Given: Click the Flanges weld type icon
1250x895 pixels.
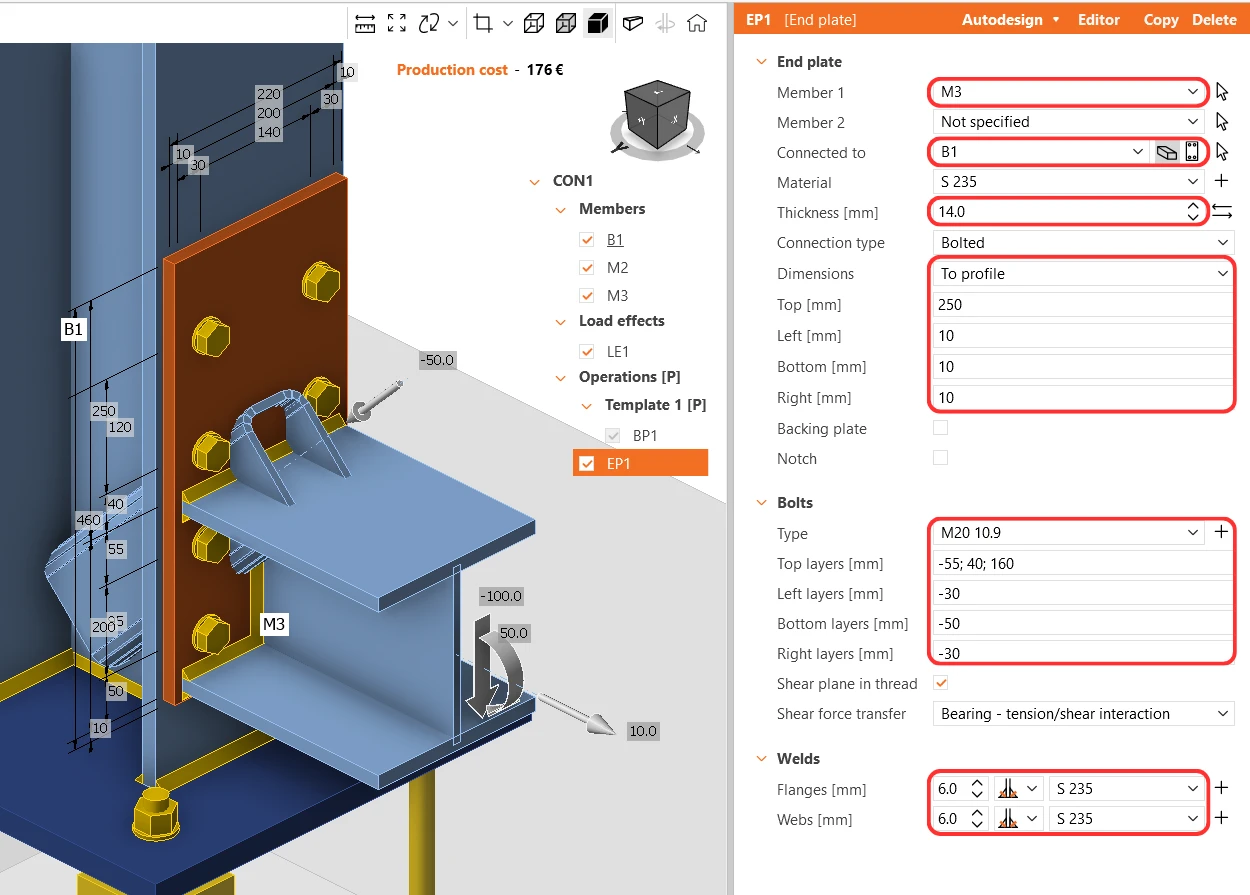Looking at the screenshot, I should pyautogui.click(x=1008, y=789).
